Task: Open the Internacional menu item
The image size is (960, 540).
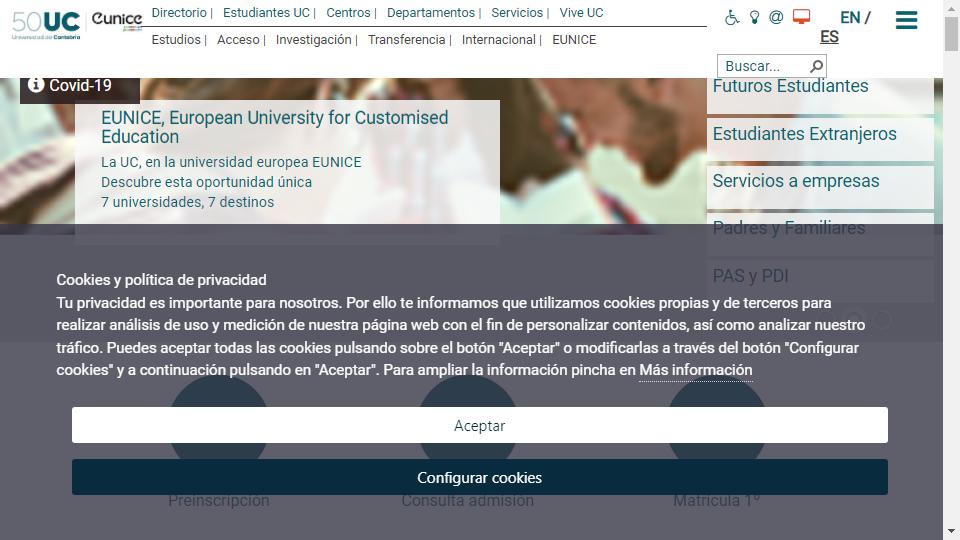Action: (x=498, y=39)
